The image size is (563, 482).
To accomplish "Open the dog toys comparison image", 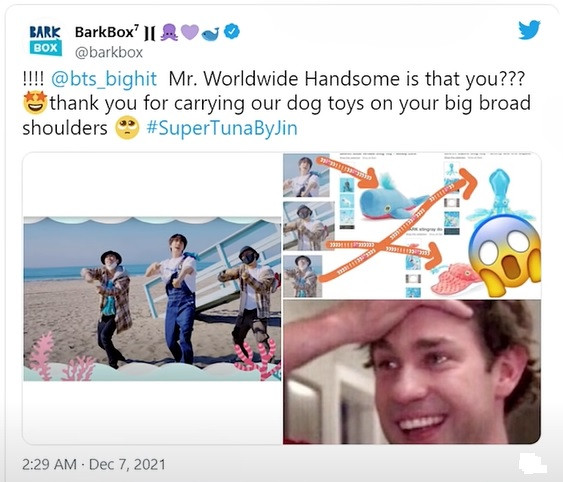I will point(412,226).
